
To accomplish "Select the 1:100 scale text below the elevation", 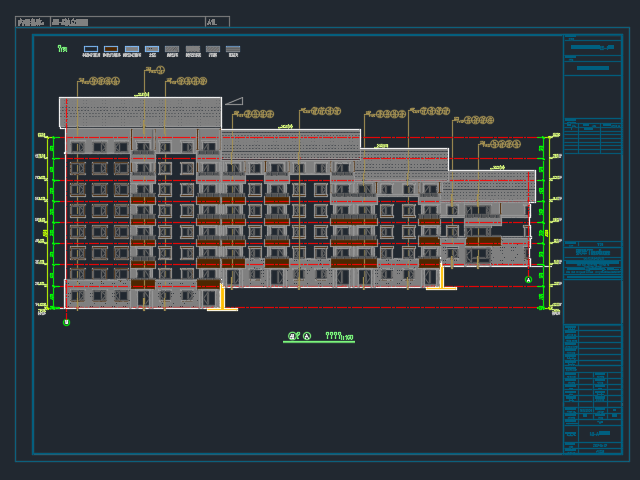I will (x=347, y=338).
